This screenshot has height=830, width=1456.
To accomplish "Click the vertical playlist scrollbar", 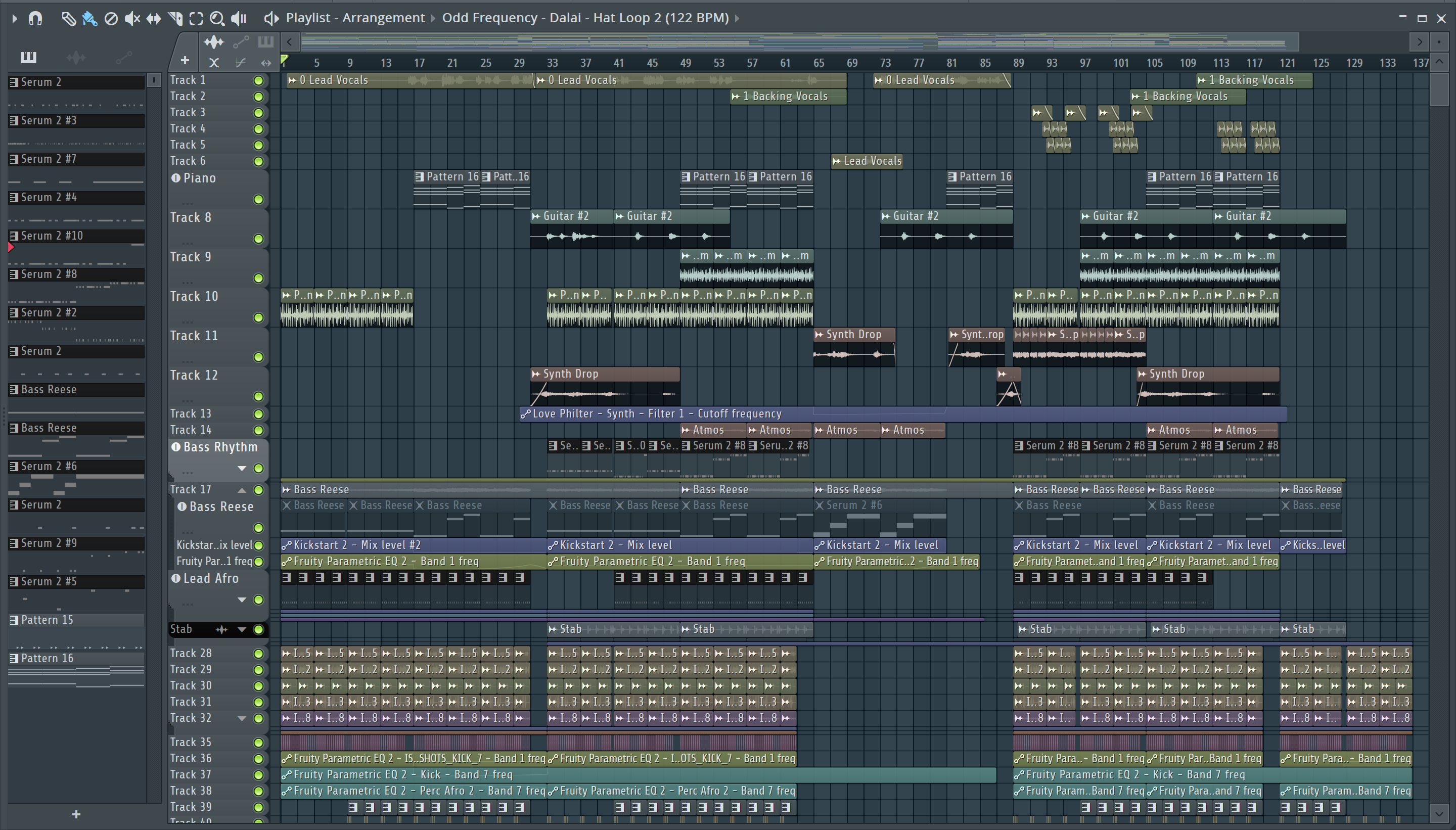I will pyautogui.click(x=1439, y=90).
